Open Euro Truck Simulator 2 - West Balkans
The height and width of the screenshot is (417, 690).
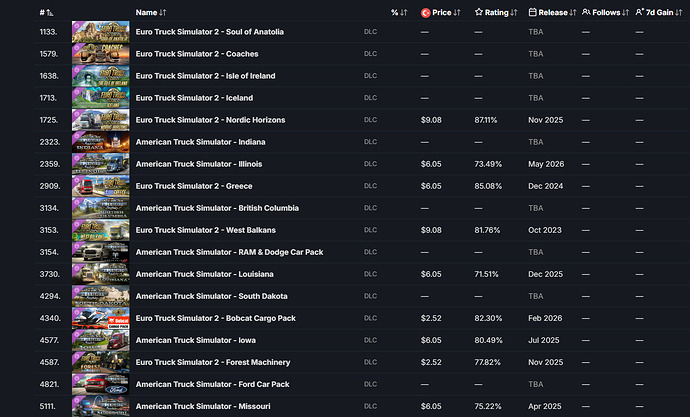coord(206,230)
